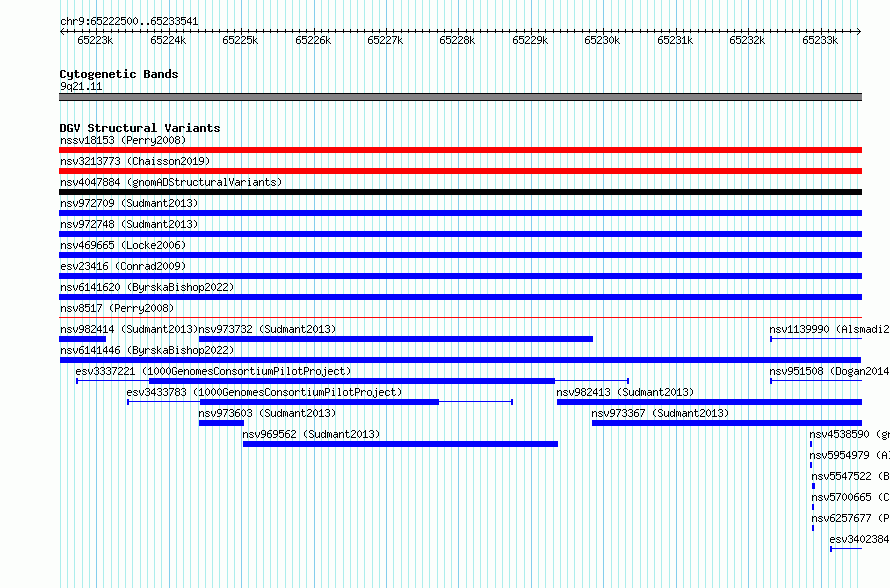Screen dimensions: 890x588
Task: Click the esv23416 (Conrad2009) label
Action: click(x=123, y=266)
